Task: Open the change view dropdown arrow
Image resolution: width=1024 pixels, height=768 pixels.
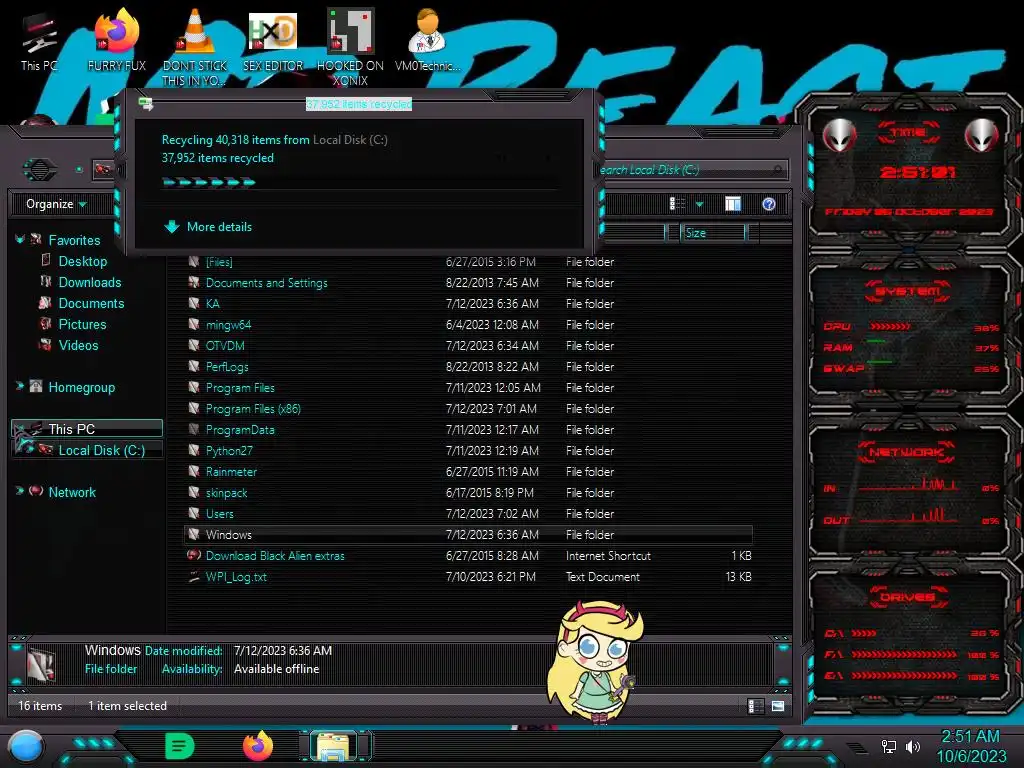Action: tap(699, 204)
